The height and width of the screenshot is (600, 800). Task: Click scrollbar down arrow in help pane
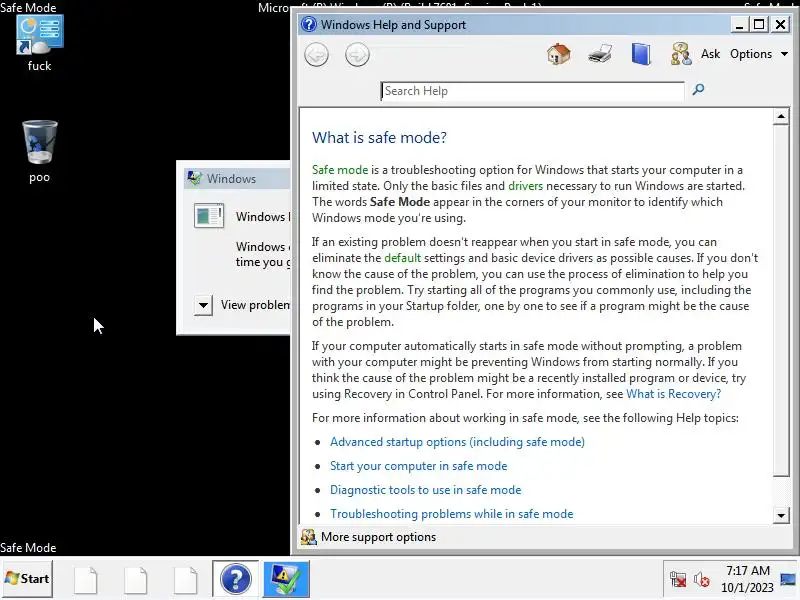tap(781, 515)
